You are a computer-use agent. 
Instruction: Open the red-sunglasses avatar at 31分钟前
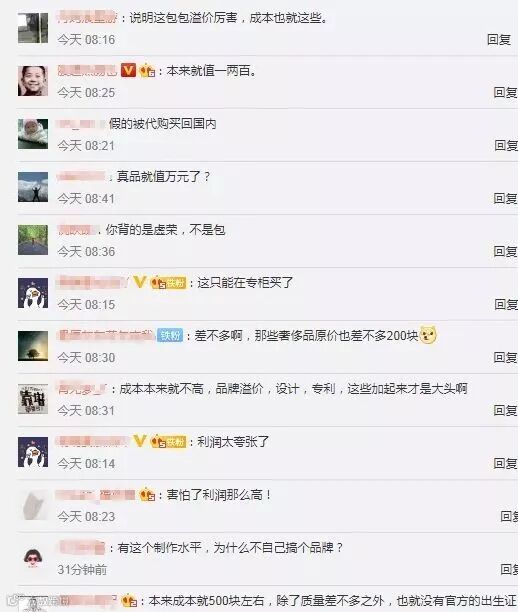pos(33,558)
